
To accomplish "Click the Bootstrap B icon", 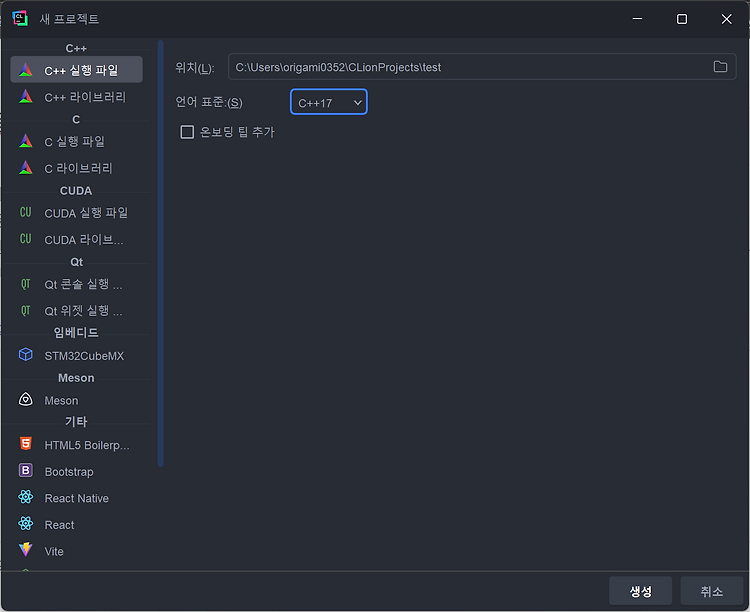I will [x=26, y=471].
